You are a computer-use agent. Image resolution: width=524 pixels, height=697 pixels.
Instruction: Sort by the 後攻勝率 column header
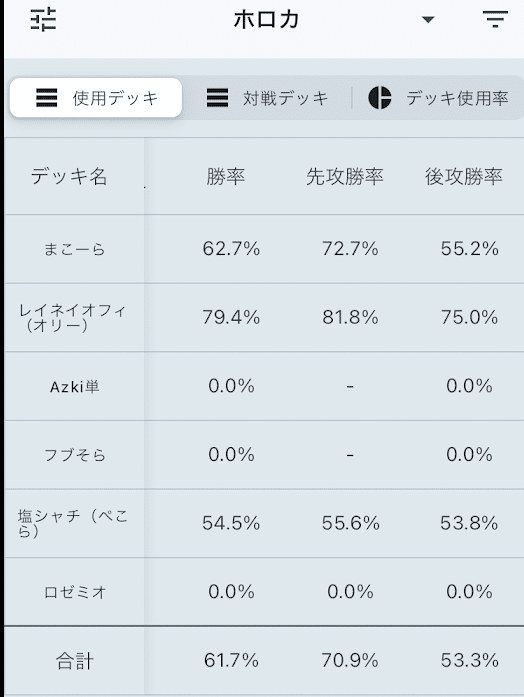pos(464,176)
